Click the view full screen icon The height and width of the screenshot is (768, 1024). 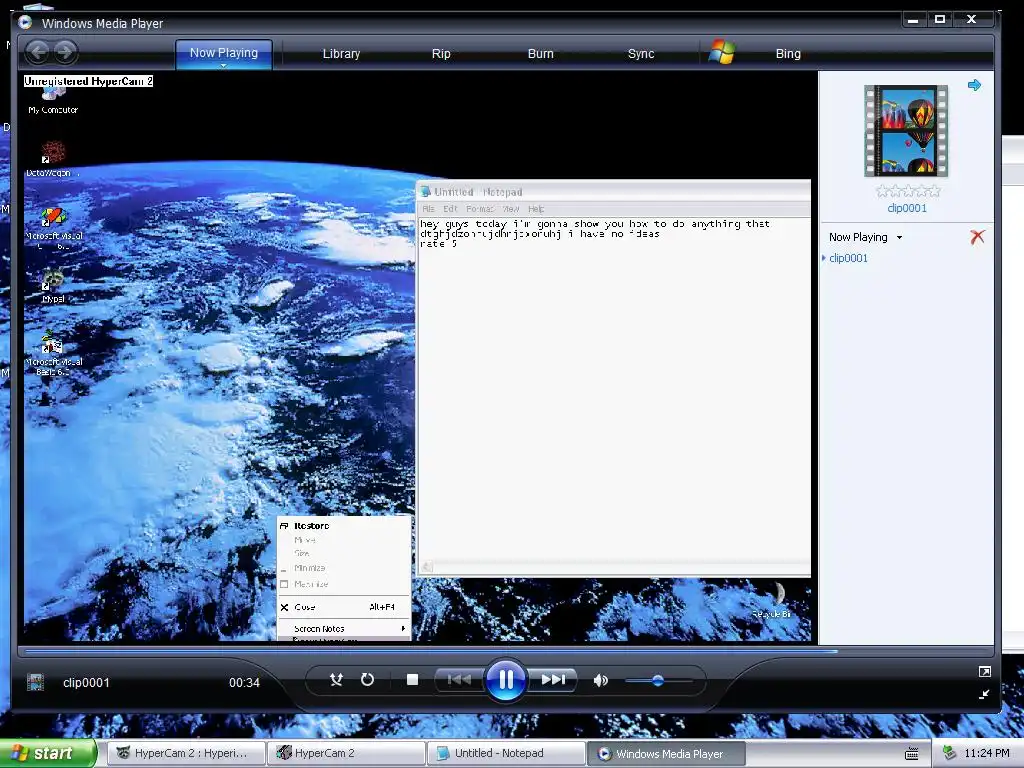[x=985, y=671]
